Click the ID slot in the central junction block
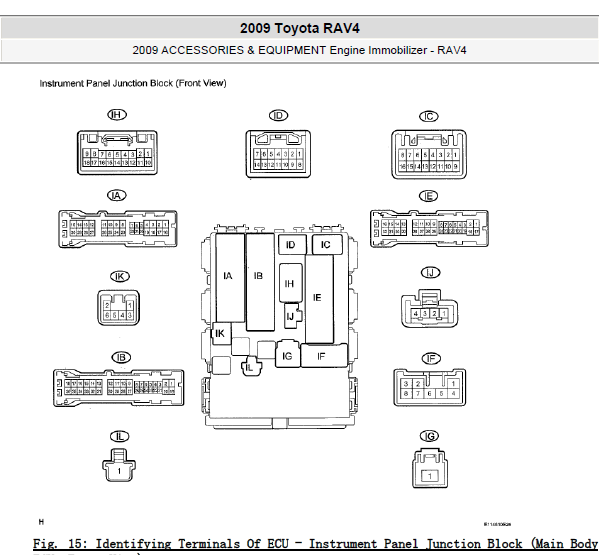Image resolution: width=599 pixels, height=555 pixels. (x=292, y=245)
